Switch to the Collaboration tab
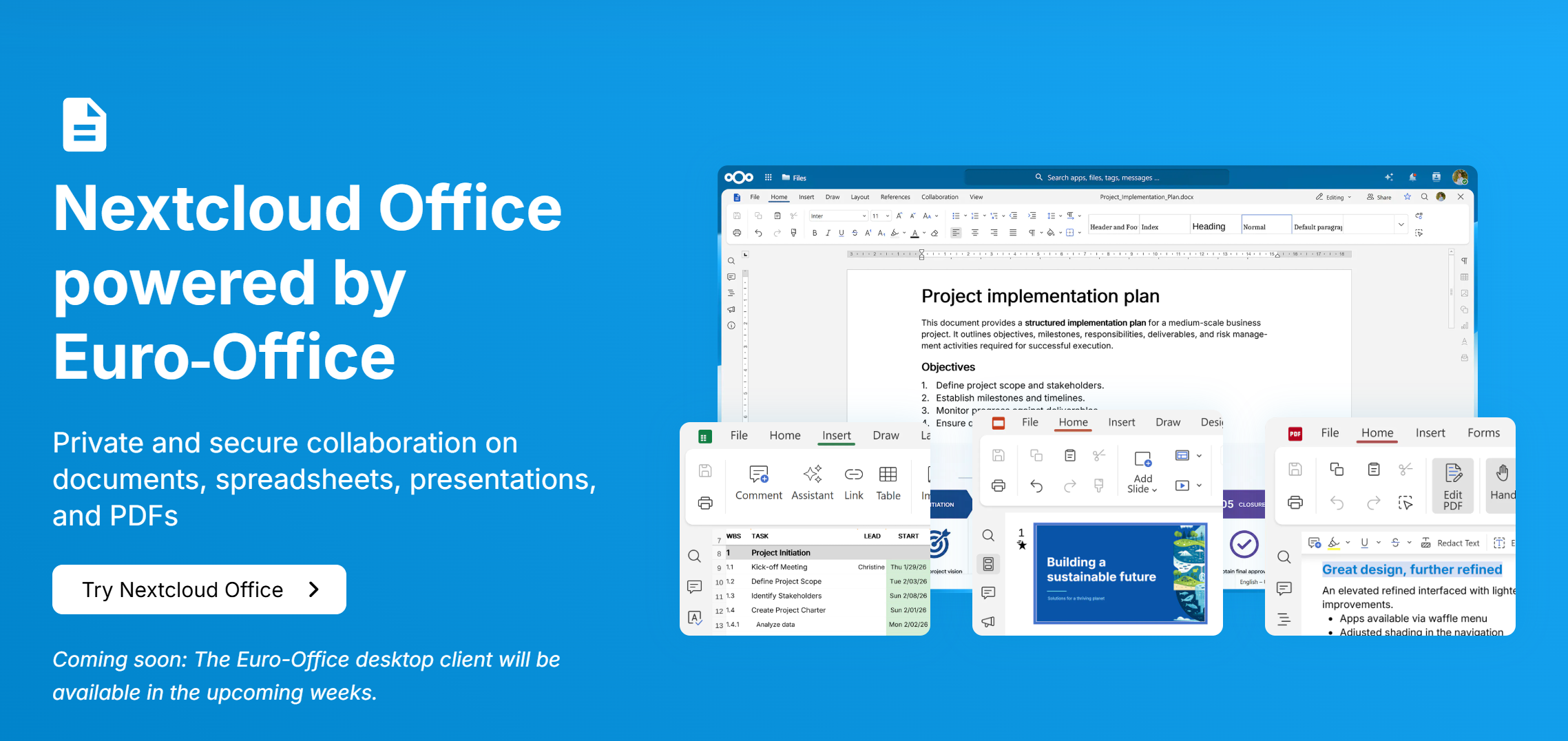This screenshot has width=1568, height=741. click(940, 197)
